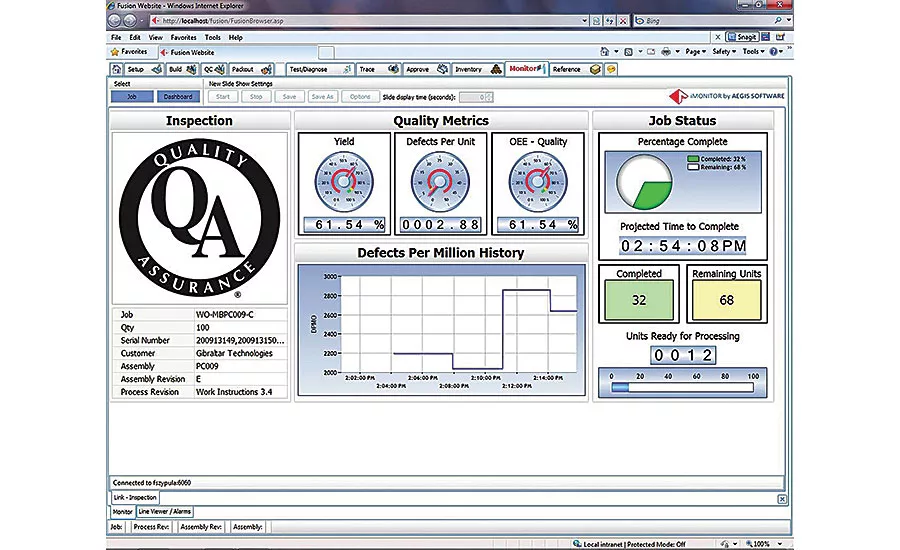Open the Packout module tab

pyautogui.click(x=251, y=69)
